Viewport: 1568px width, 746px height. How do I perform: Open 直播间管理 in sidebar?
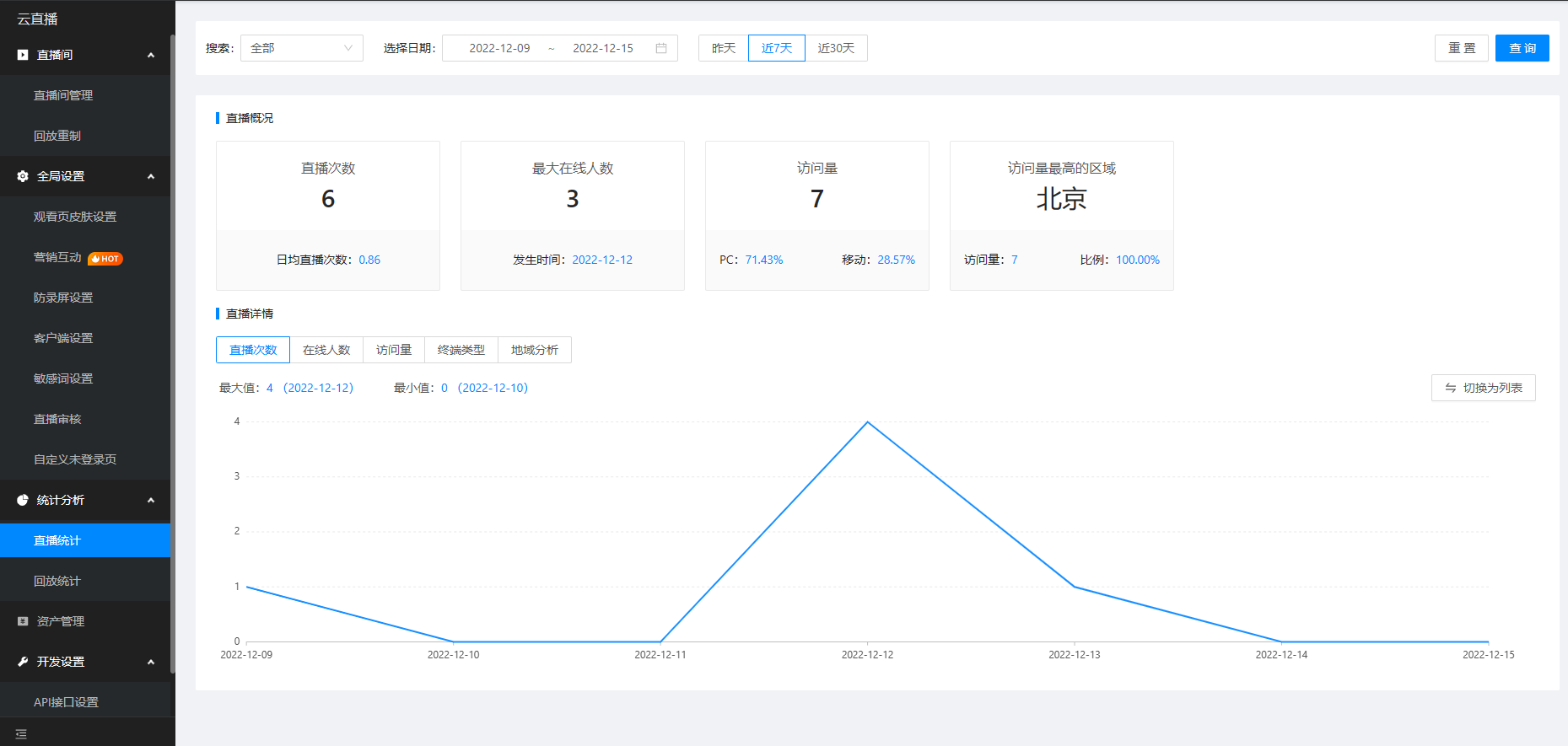(x=85, y=95)
